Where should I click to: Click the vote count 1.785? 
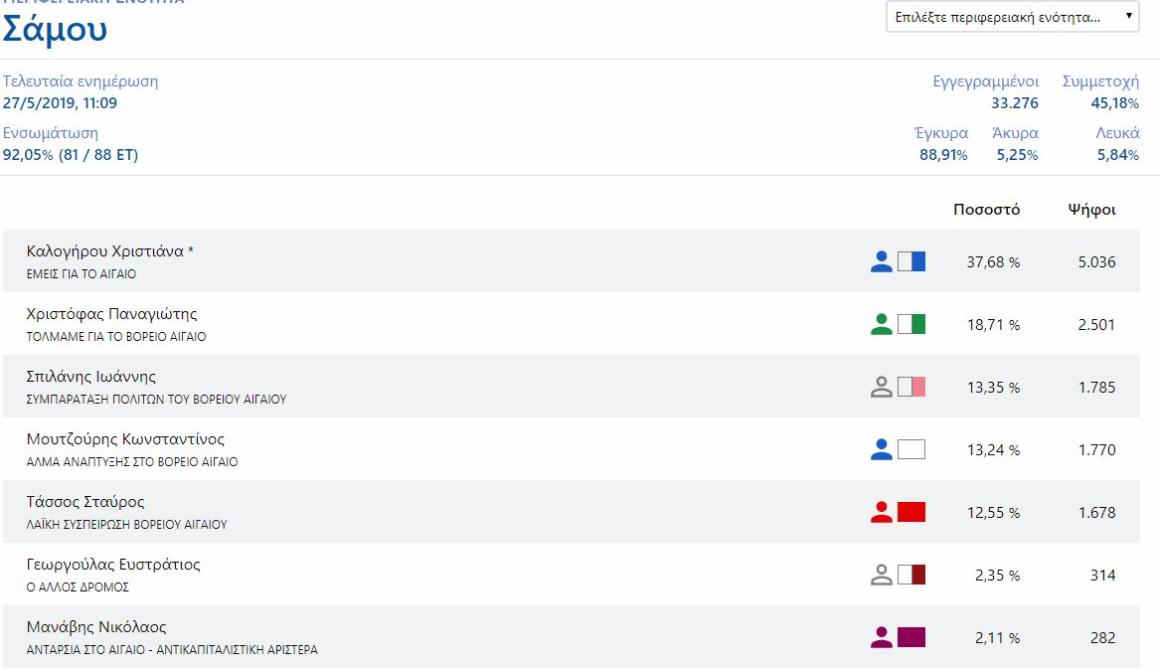point(1096,388)
